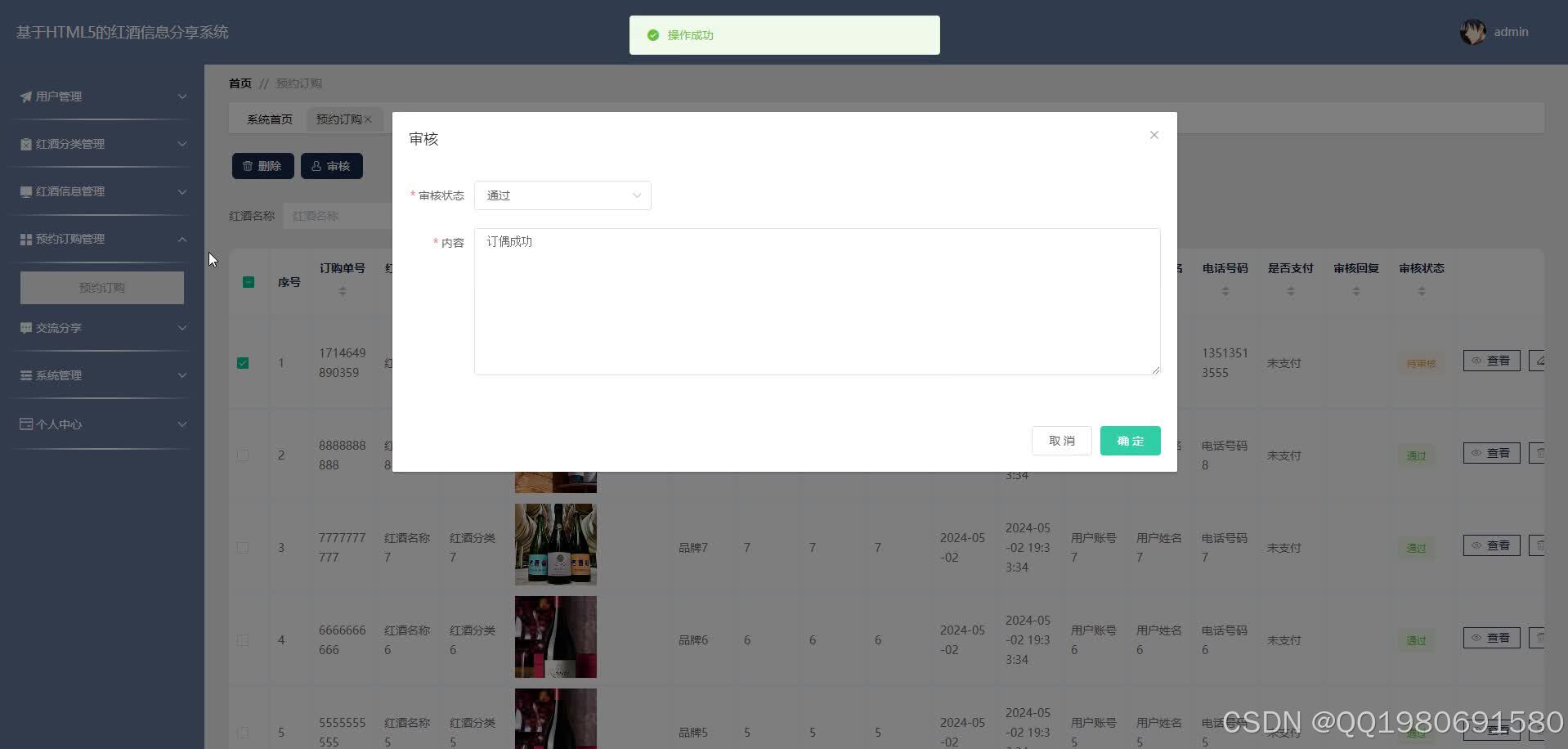Expand the 个人中心 chevron

pyautogui.click(x=182, y=424)
